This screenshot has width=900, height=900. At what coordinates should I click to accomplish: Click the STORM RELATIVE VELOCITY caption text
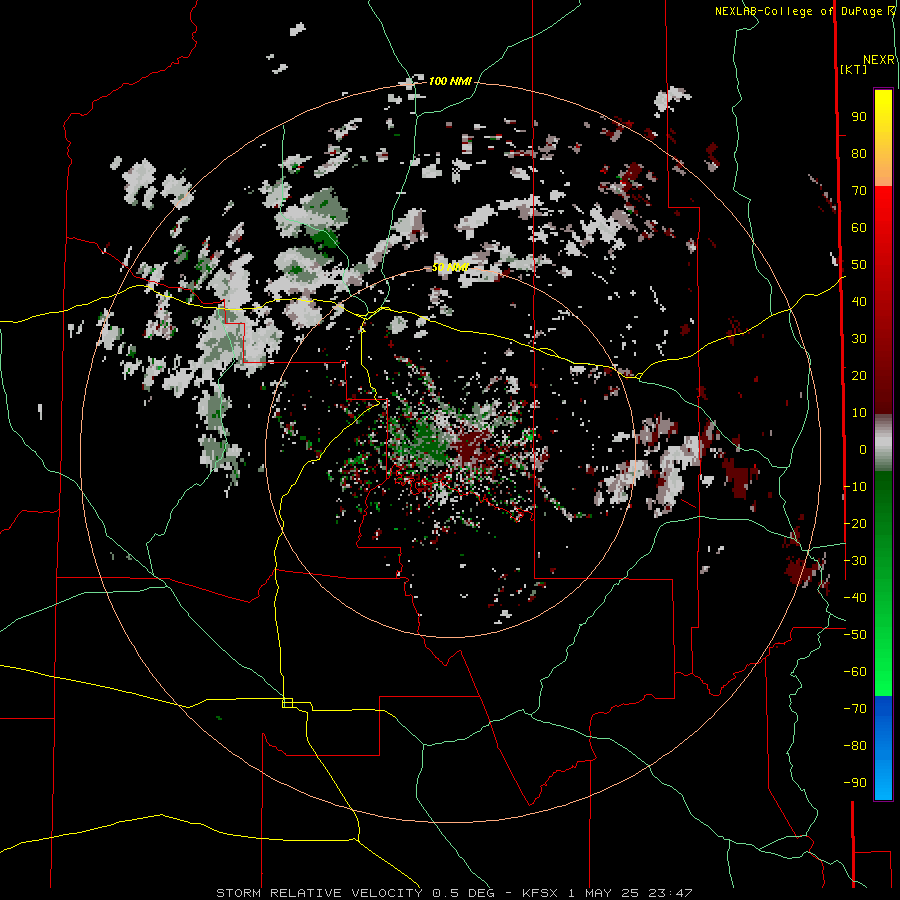(319, 893)
